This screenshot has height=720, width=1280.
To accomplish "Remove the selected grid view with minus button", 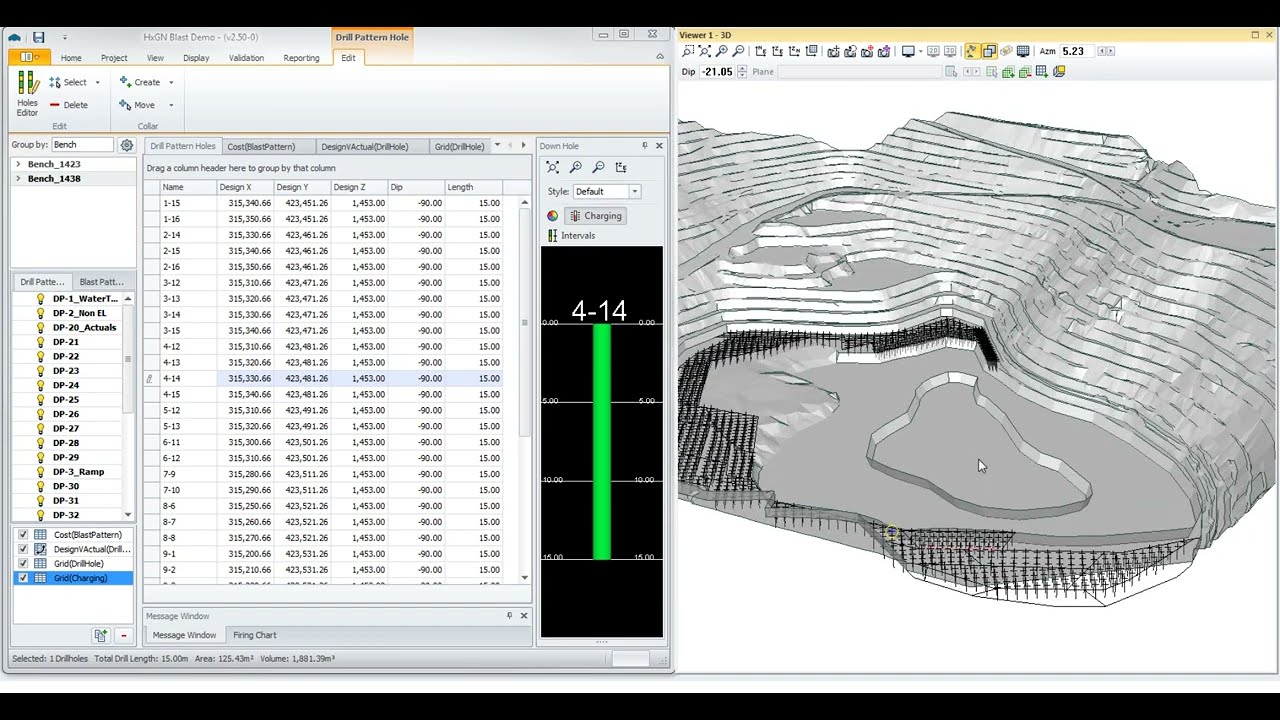I will (x=124, y=635).
